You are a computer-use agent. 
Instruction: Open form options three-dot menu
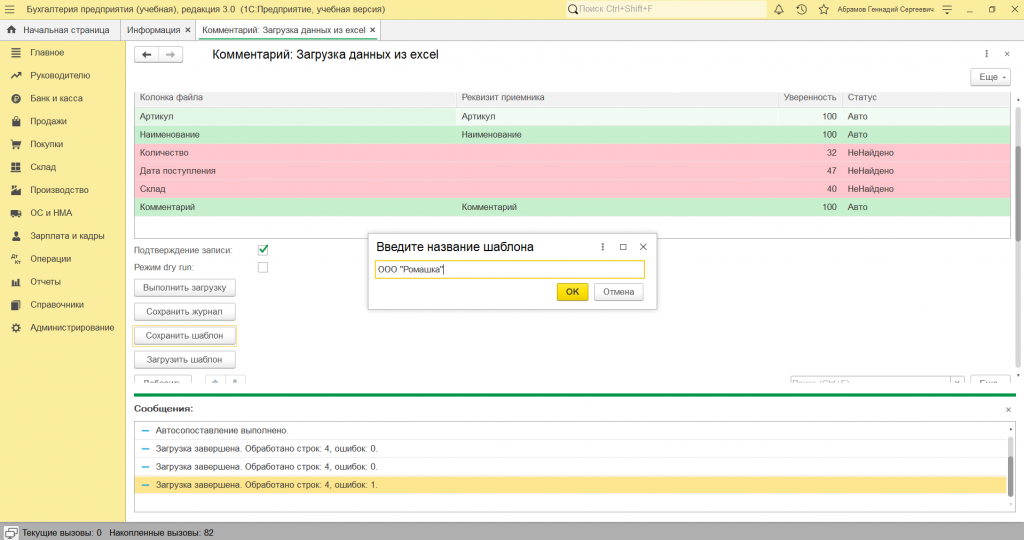tap(986, 54)
